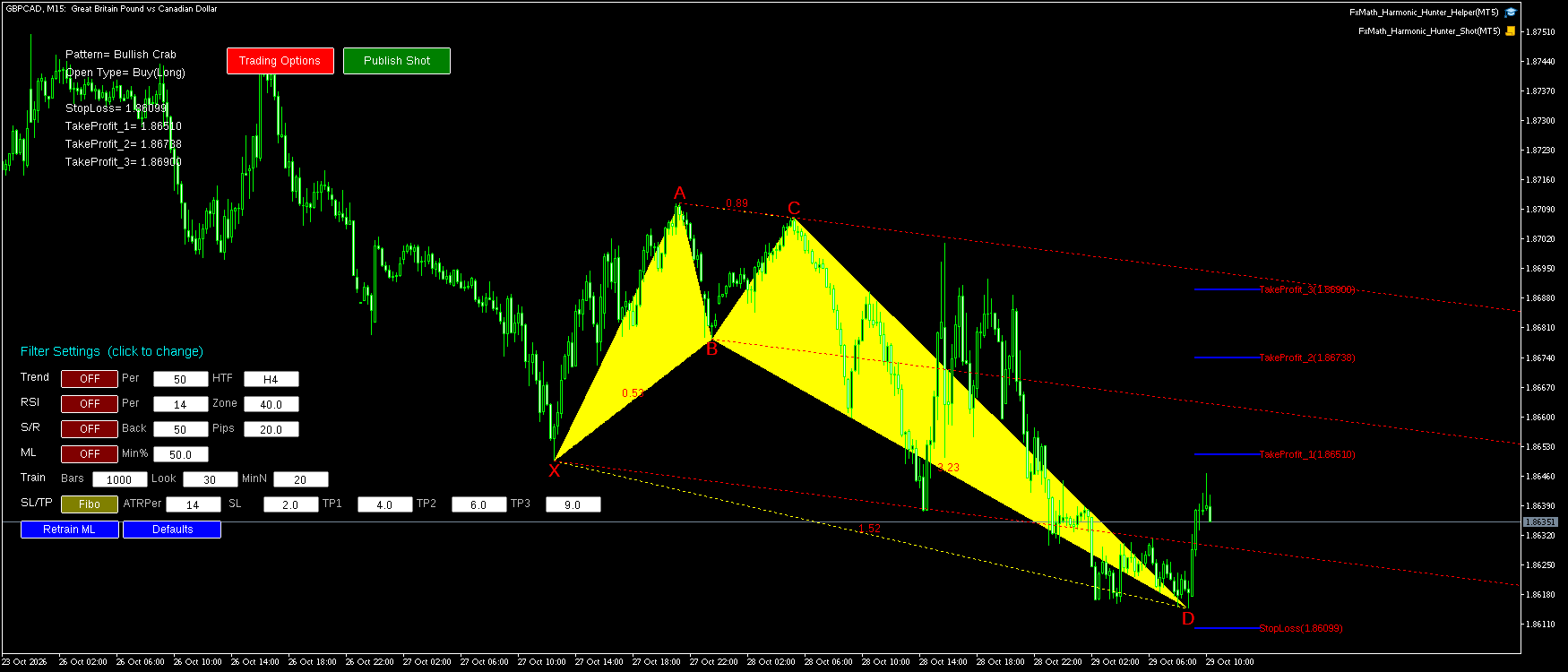Click the blue Retrain ML button
The image size is (1568, 672).
[x=70, y=530]
